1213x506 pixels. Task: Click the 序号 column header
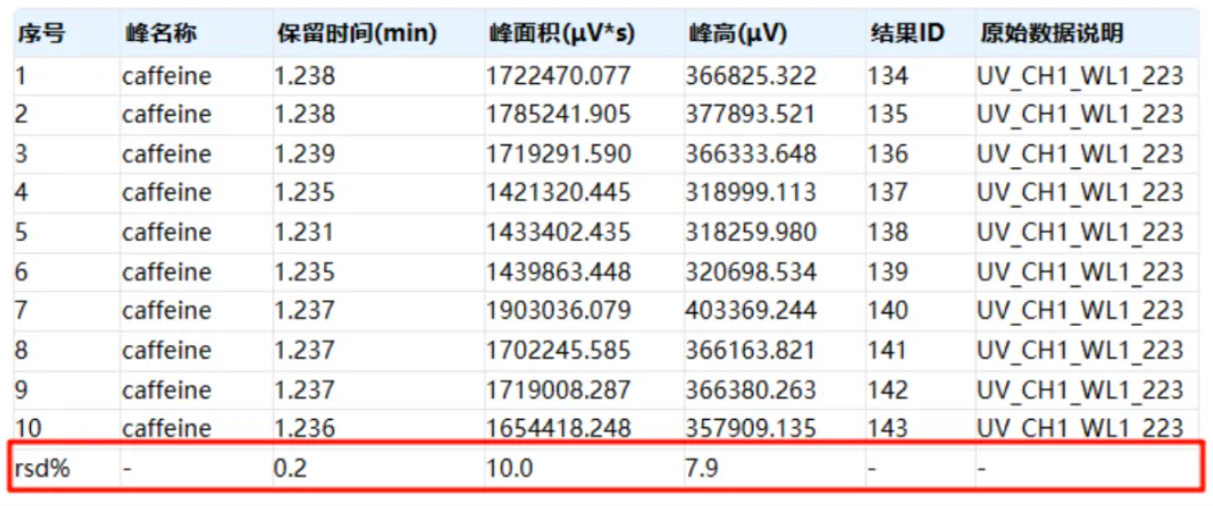point(41,34)
